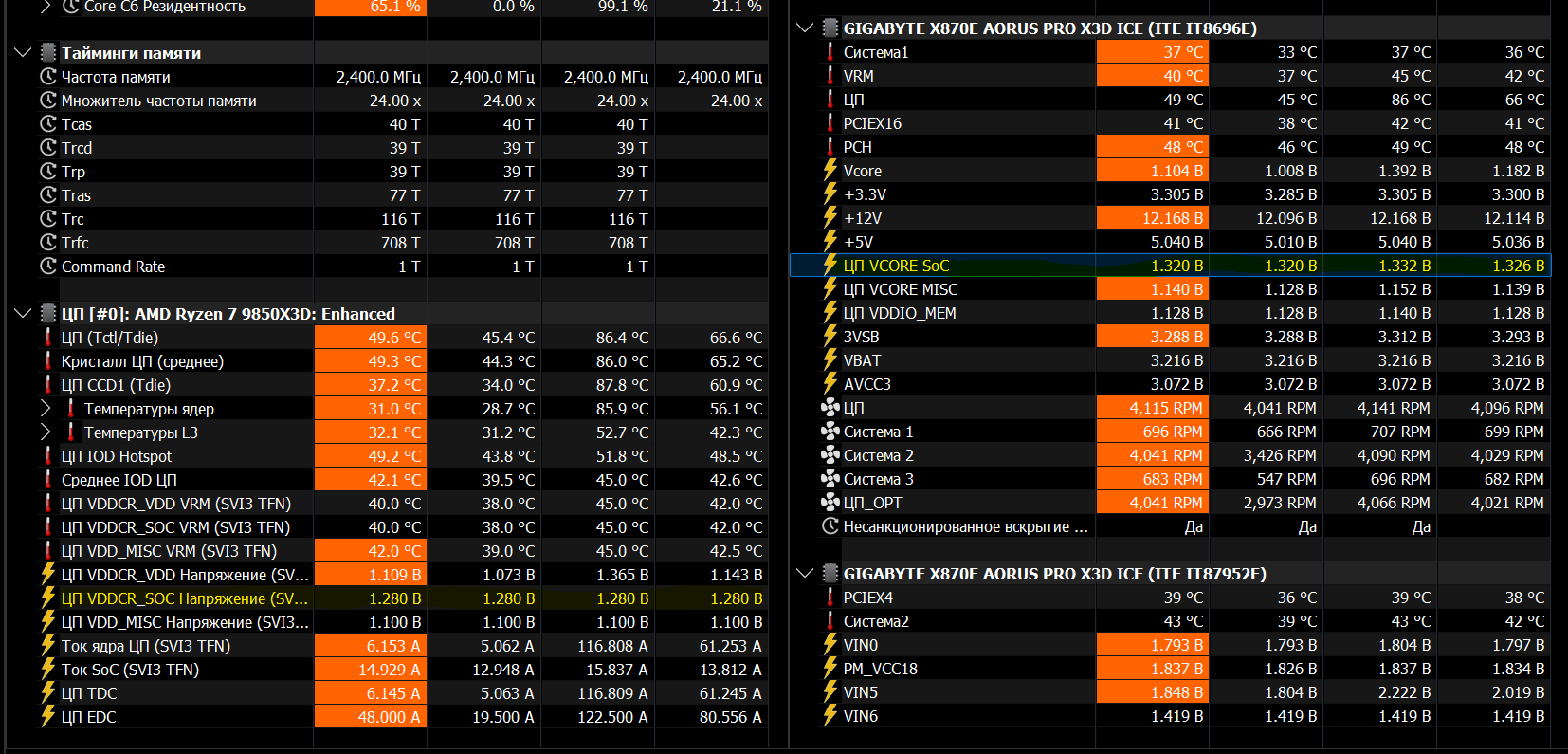Click the thermometer icon for Система1
Viewport: 1568px width, 754px height.
(x=830, y=52)
